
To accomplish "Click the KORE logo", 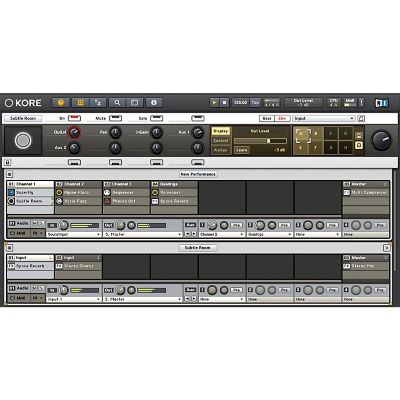I will (23, 103).
